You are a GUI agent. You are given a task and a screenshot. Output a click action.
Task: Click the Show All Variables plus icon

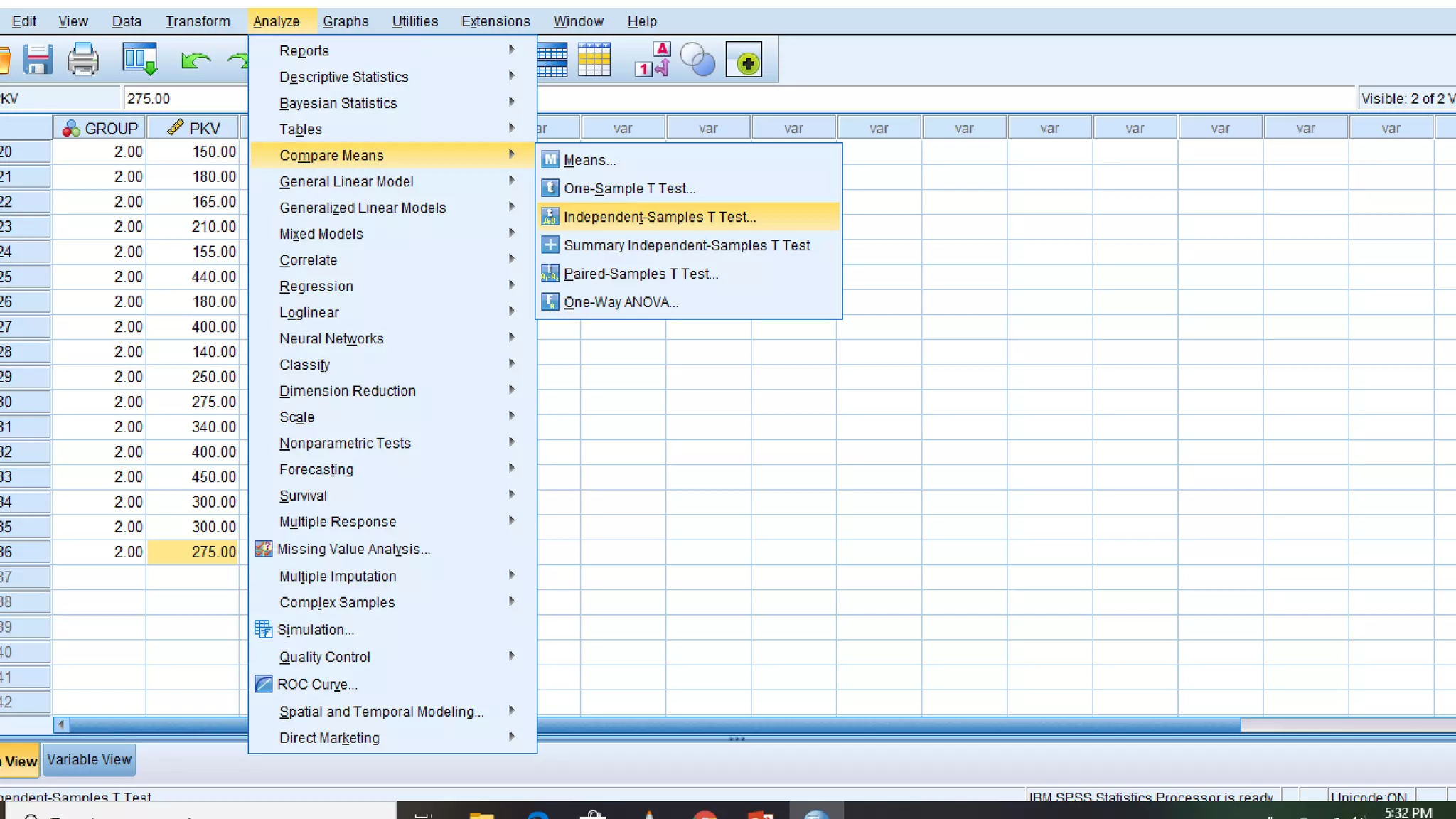[744, 60]
